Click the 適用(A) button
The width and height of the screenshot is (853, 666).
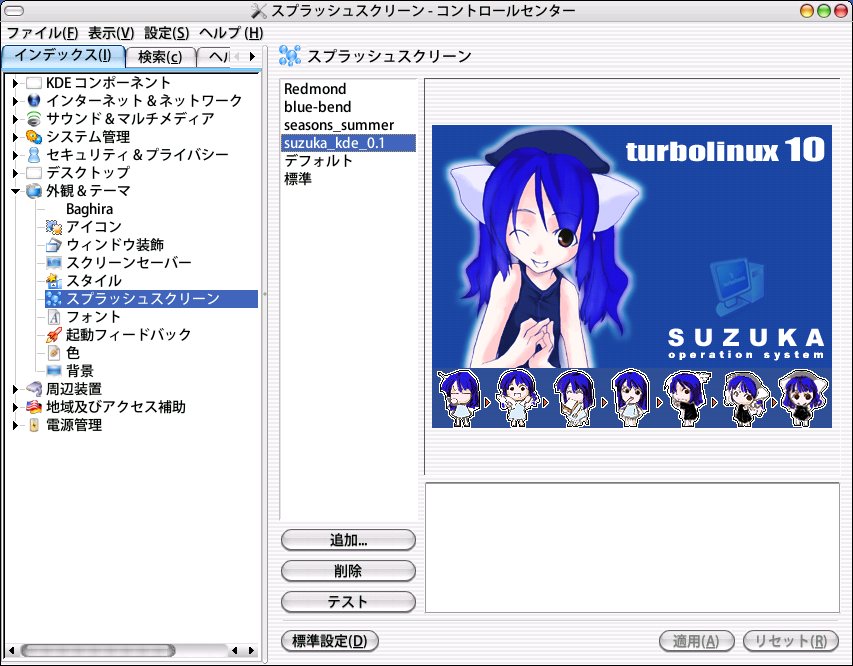(x=696, y=641)
